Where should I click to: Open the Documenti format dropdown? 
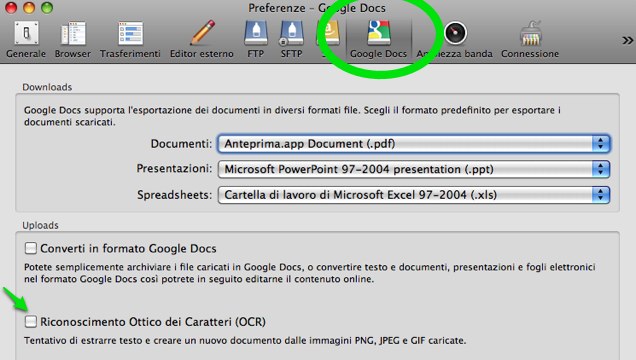(x=414, y=144)
